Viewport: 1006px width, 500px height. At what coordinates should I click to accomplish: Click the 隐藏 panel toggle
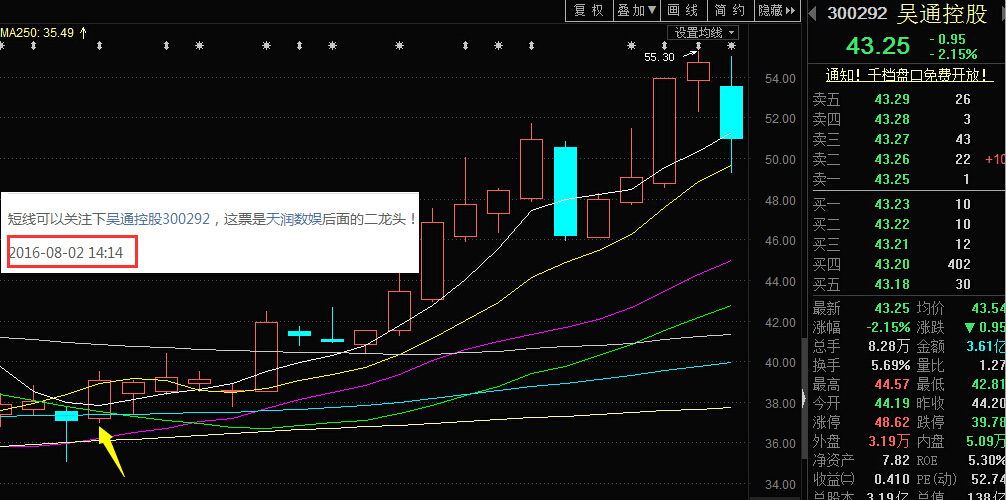coord(770,10)
